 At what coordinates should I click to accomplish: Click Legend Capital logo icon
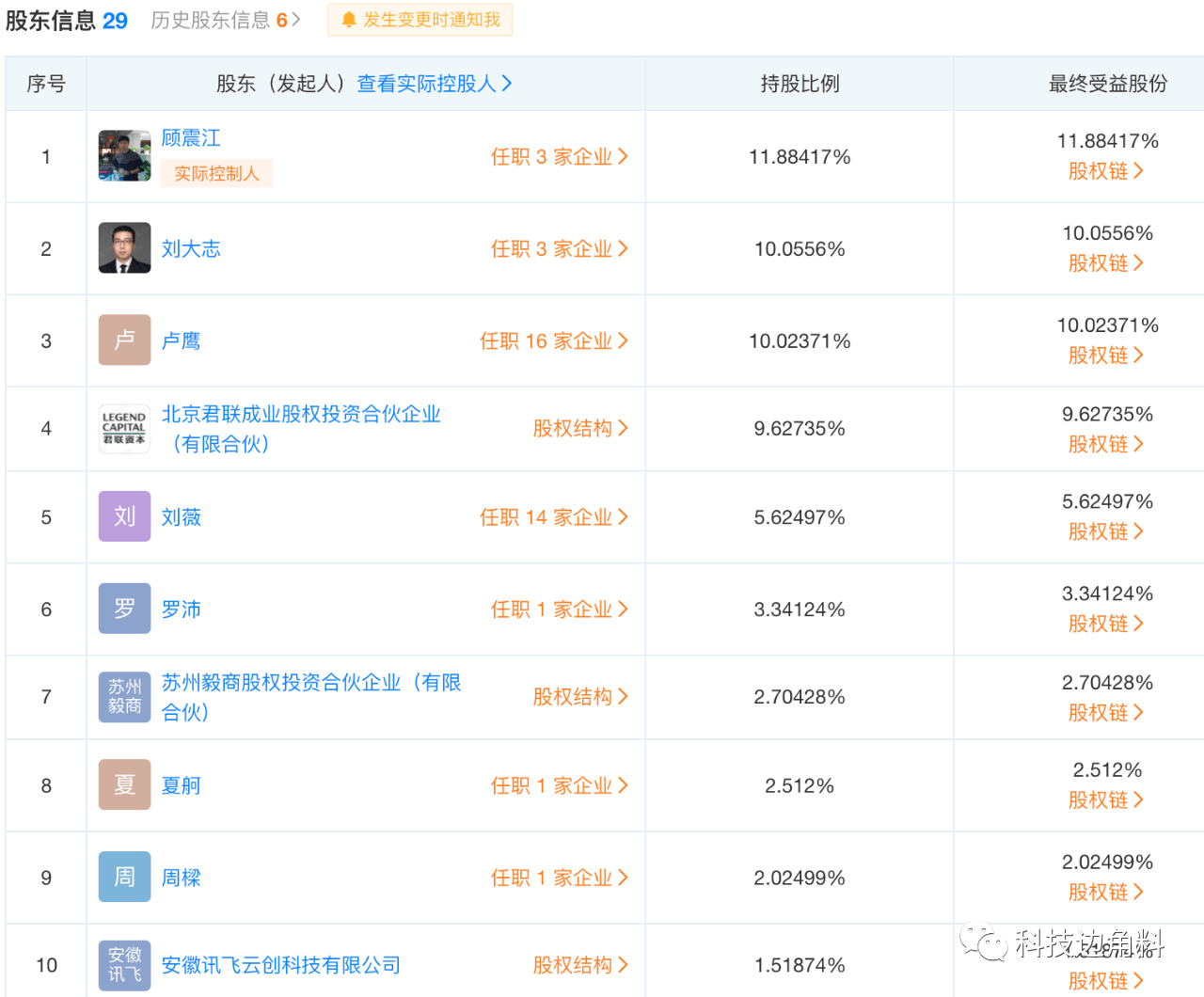pos(124,428)
